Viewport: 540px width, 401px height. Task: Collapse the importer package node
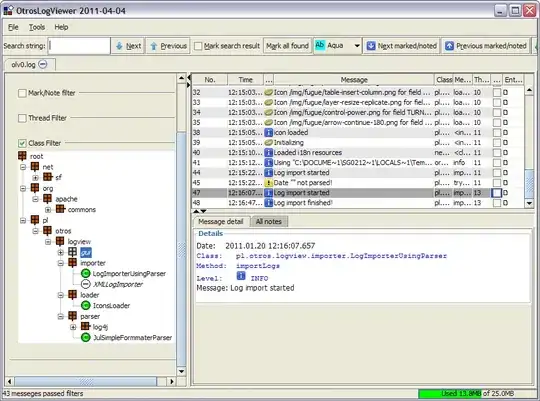tap(61, 263)
